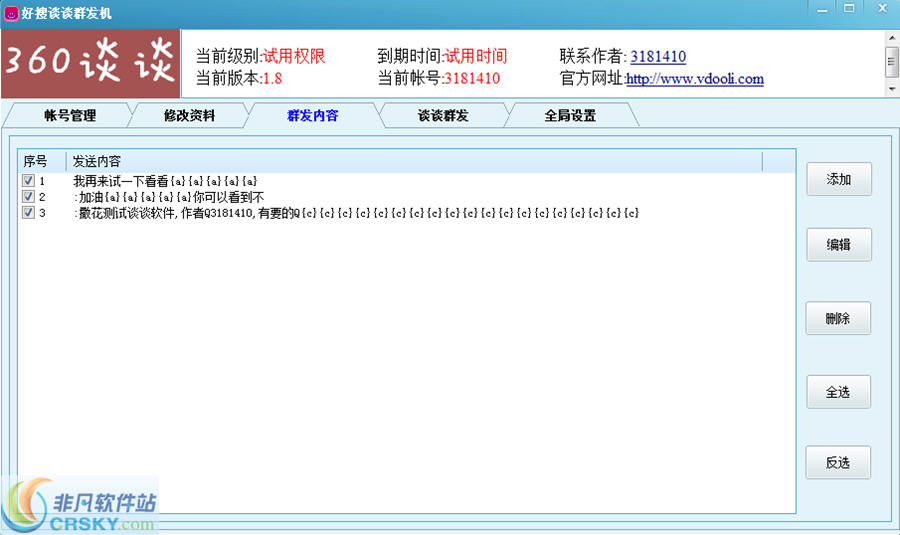The image size is (900, 535).
Task: Open the 帐号管理 tab
Action: (69, 115)
